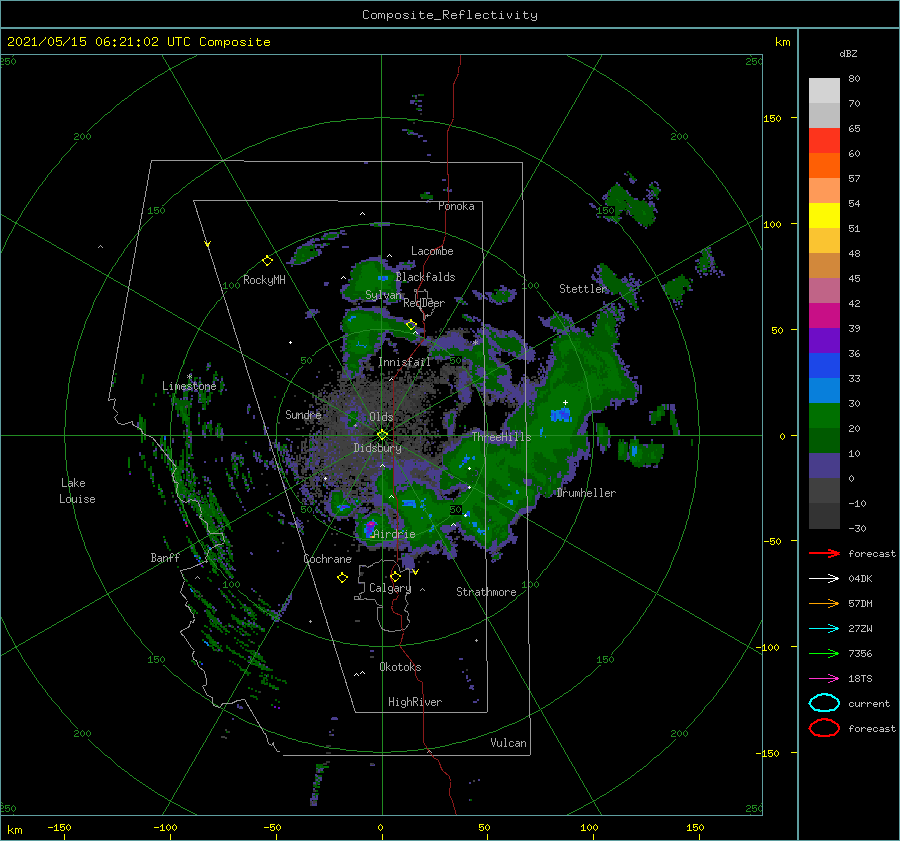Click the blue 33 dBZ color swatch
The height and width of the screenshot is (841, 900).
point(824,366)
